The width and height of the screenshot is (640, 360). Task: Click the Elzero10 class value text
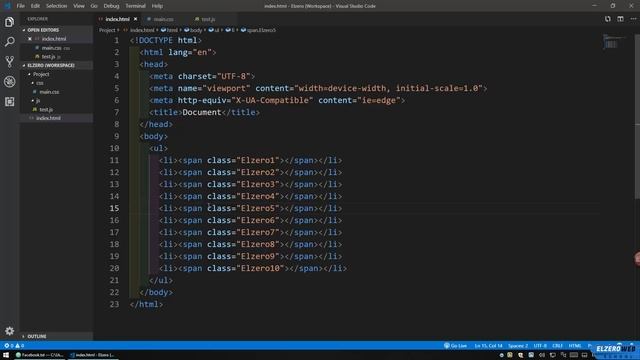click(260, 268)
